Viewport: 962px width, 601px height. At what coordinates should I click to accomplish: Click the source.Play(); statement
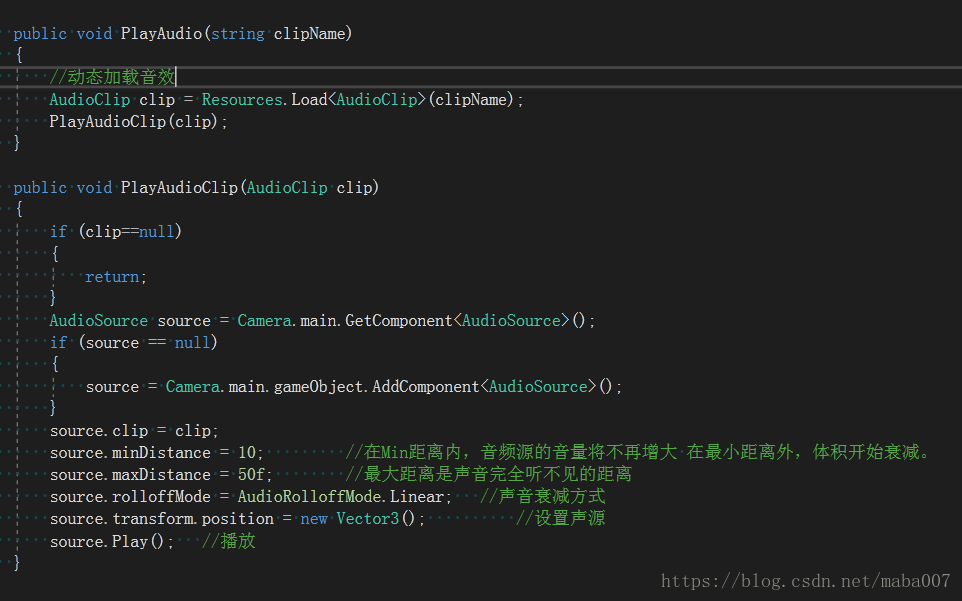112,542
